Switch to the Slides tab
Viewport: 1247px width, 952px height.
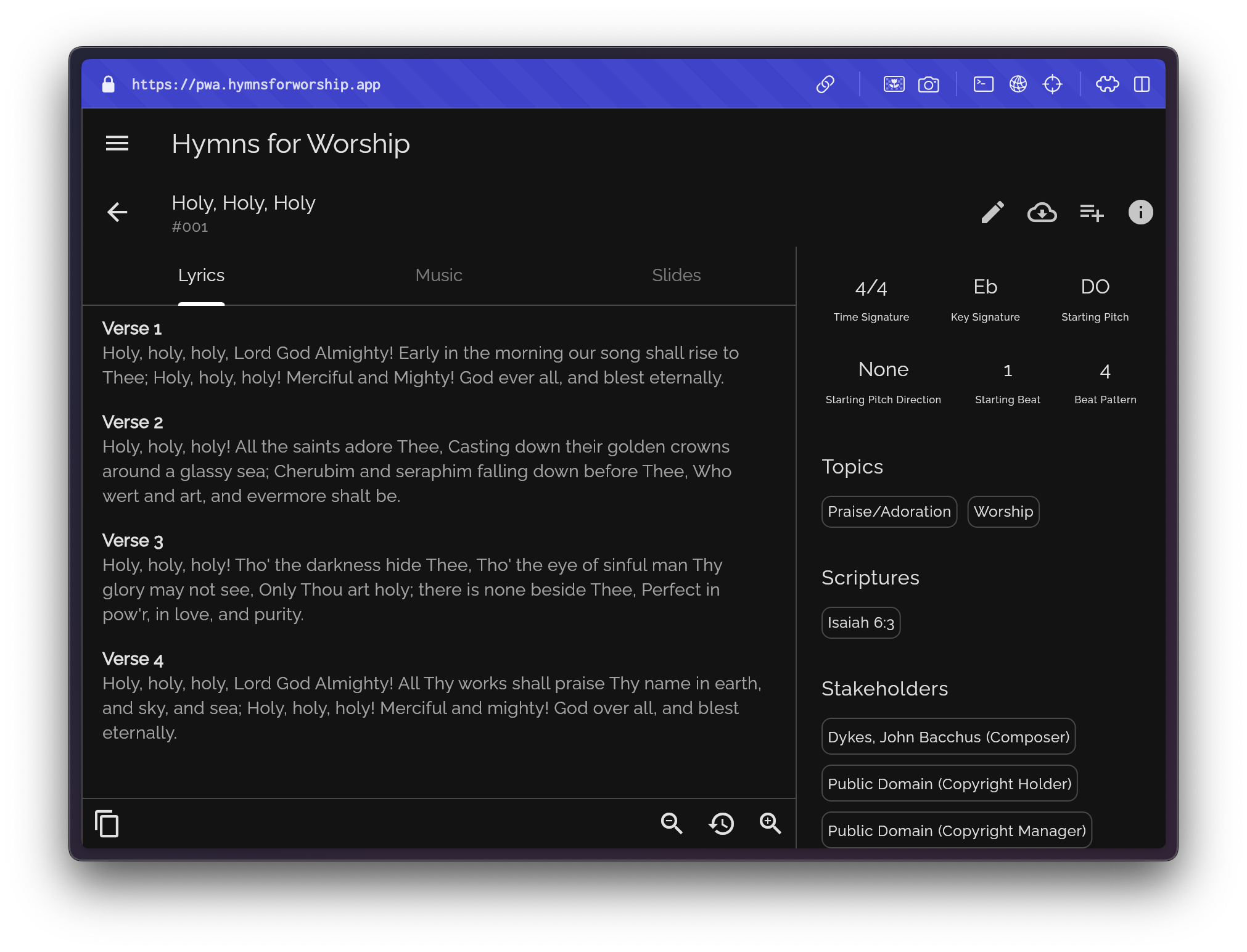pyautogui.click(x=676, y=275)
